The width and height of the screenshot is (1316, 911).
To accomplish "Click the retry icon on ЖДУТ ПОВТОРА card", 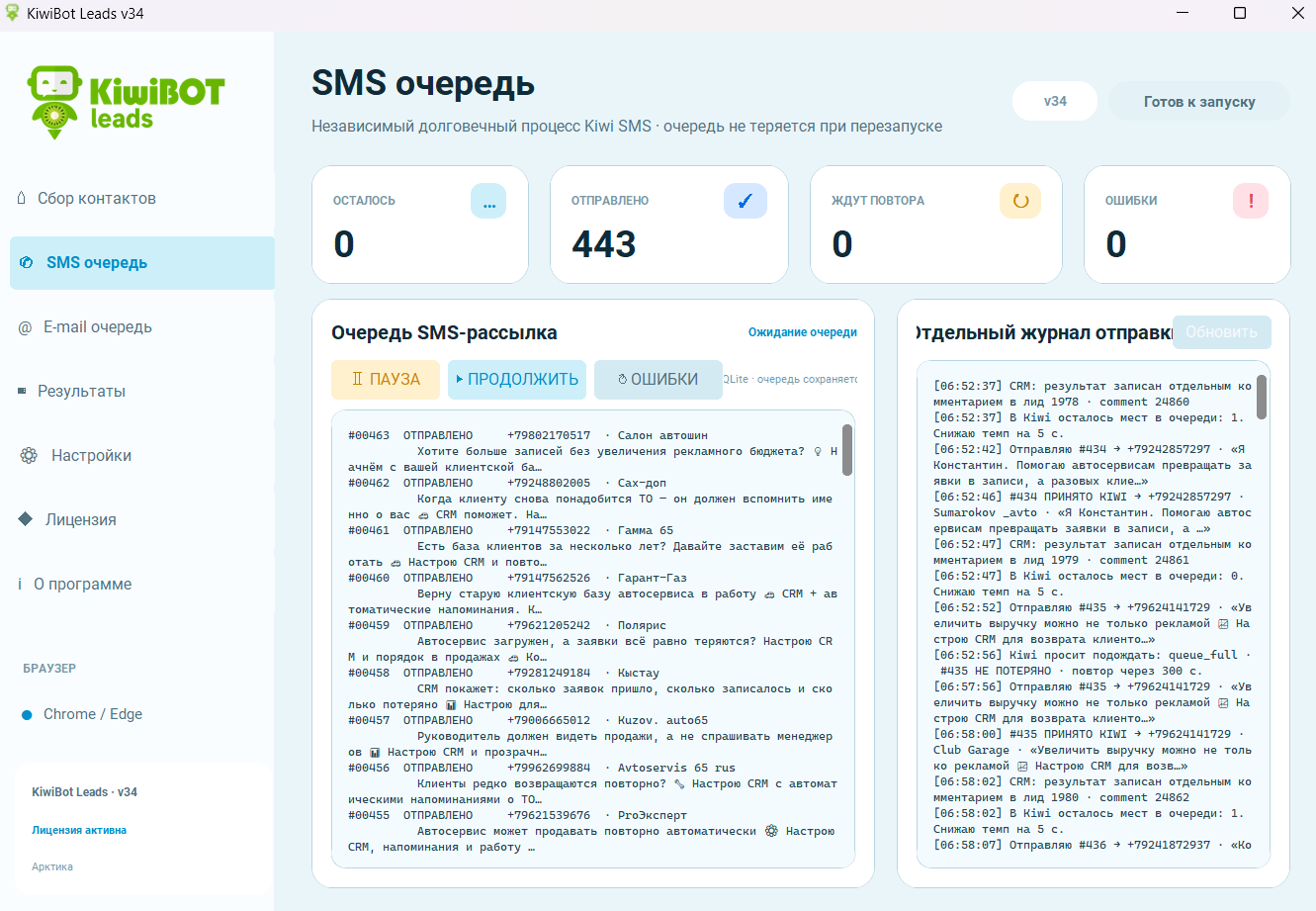I will coord(1020,201).
